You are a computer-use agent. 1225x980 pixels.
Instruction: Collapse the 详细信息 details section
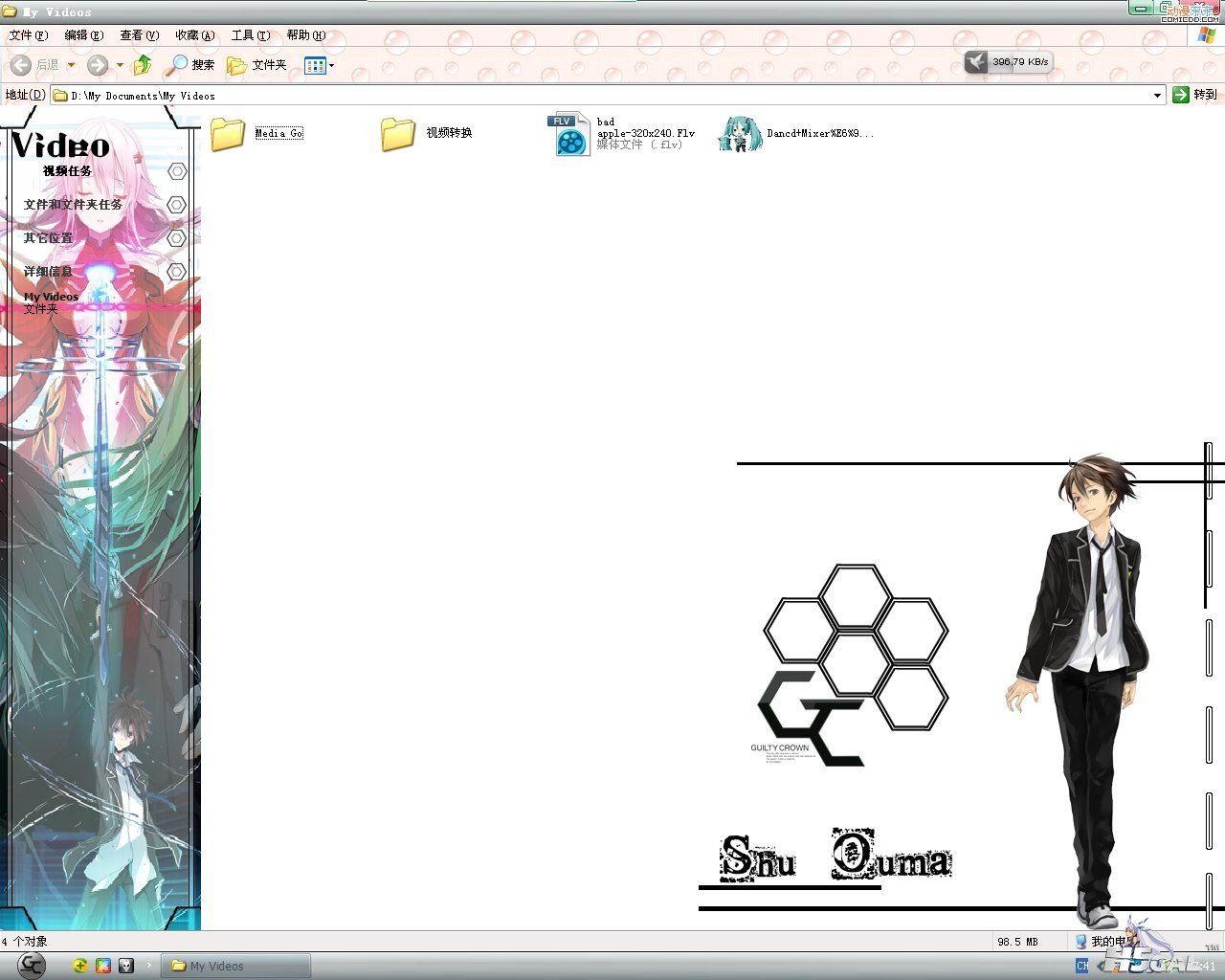click(176, 272)
